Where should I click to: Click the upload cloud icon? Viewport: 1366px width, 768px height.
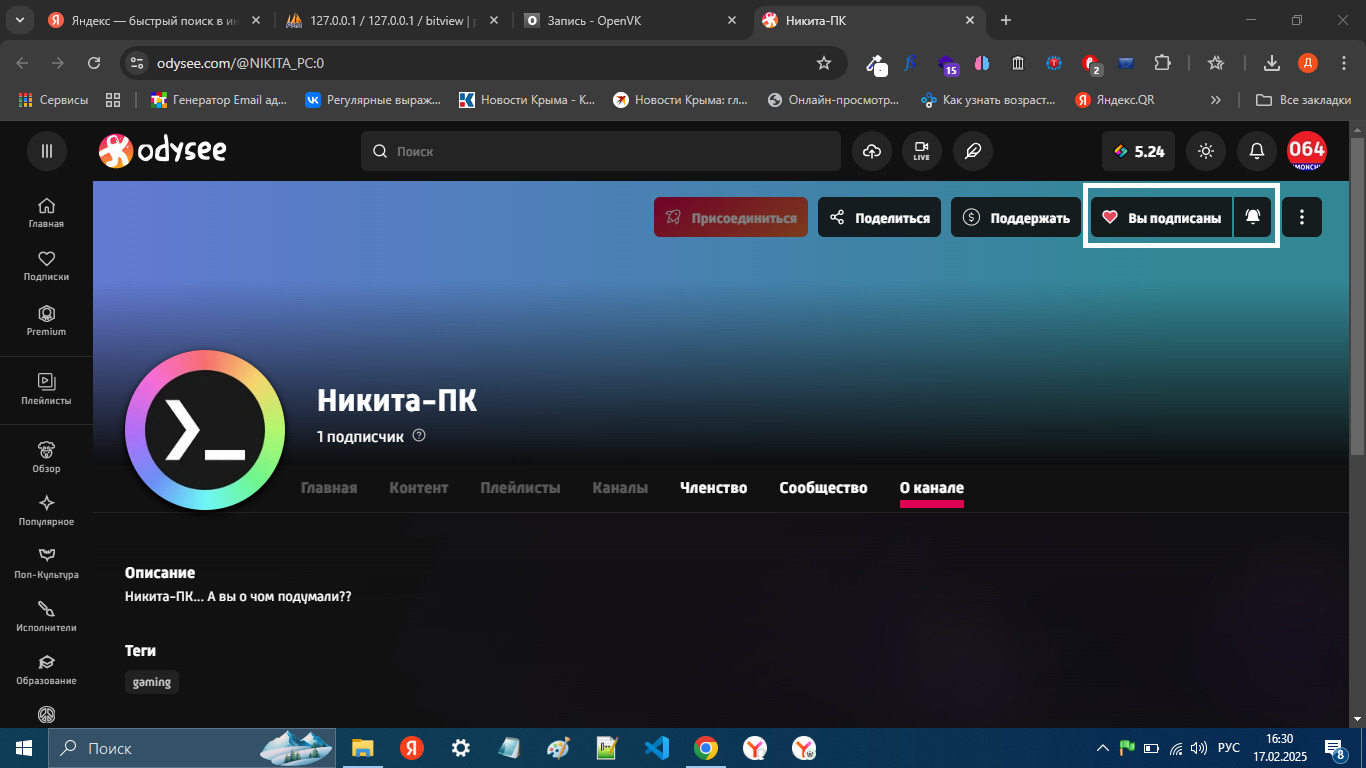pos(872,152)
